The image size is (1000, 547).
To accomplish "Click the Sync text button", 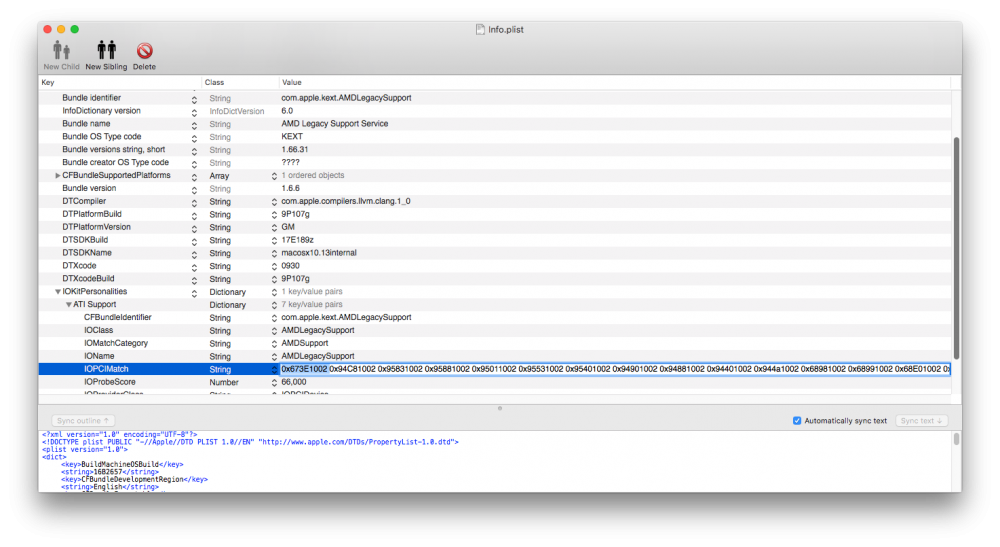I will (922, 421).
